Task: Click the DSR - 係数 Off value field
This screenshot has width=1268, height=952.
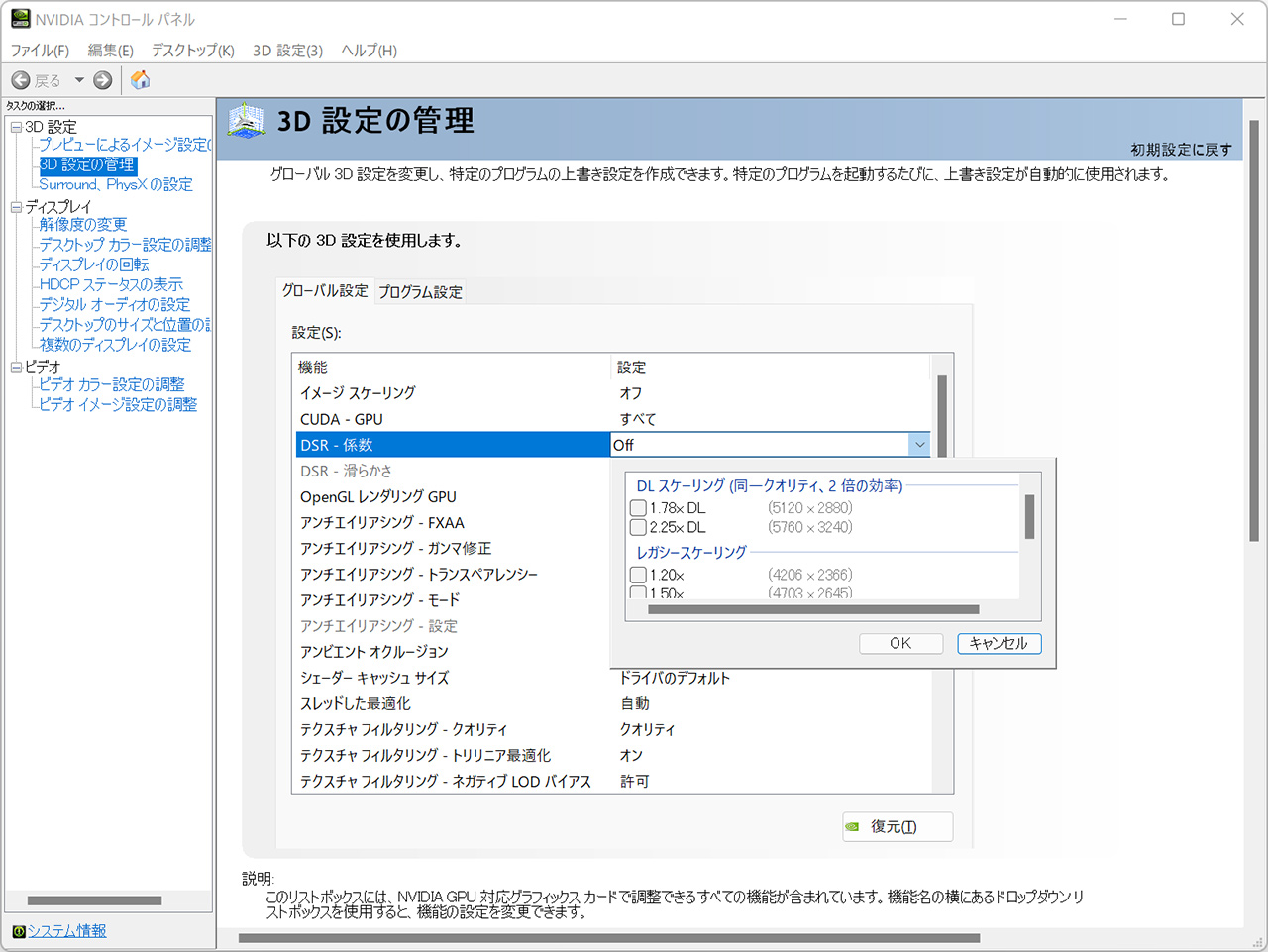Action: coord(760,445)
